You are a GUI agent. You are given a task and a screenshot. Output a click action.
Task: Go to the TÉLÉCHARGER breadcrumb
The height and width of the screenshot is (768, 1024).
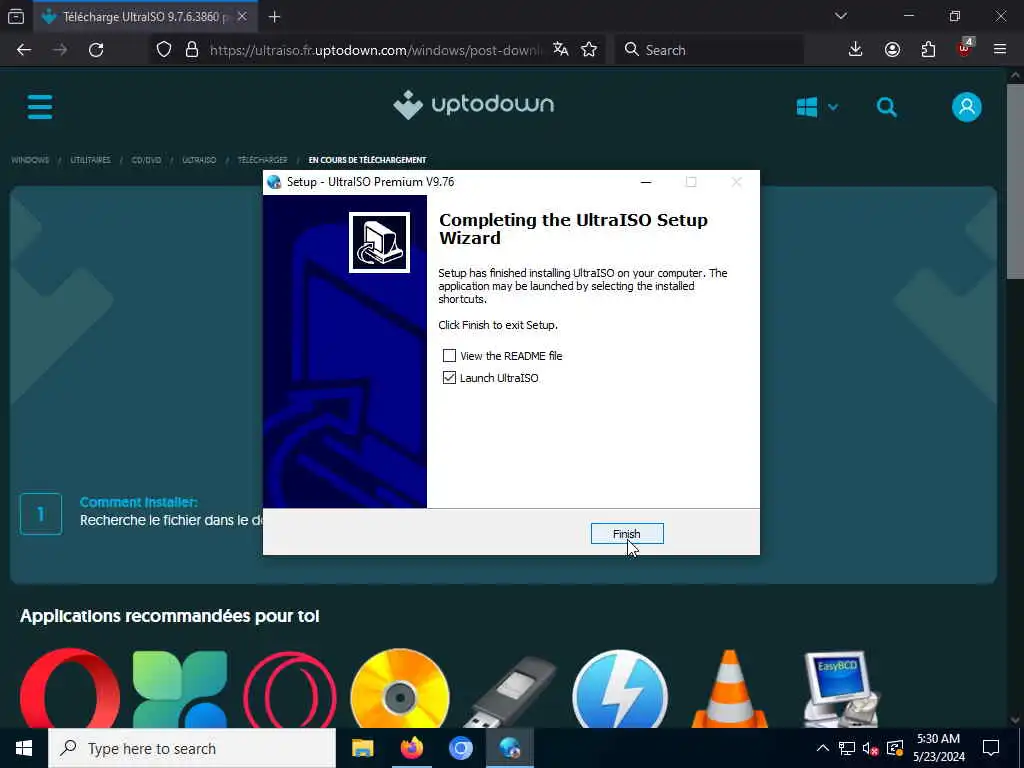point(263,160)
